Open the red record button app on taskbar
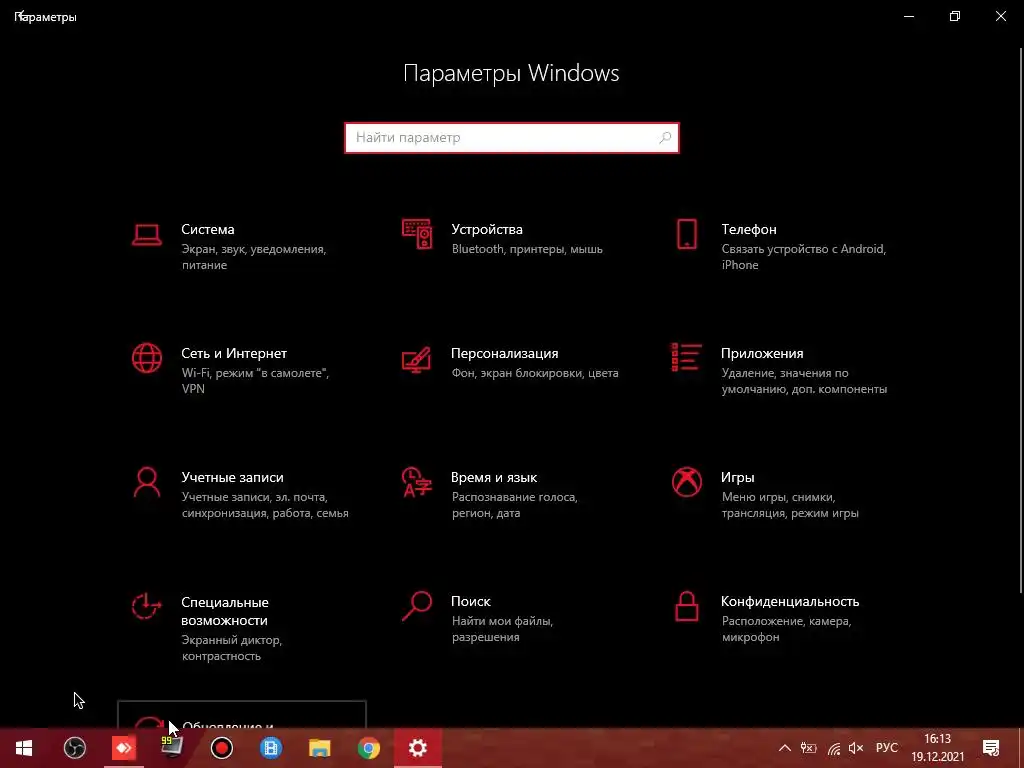Screen dimensions: 1024x768 click(x=222, y=748)
